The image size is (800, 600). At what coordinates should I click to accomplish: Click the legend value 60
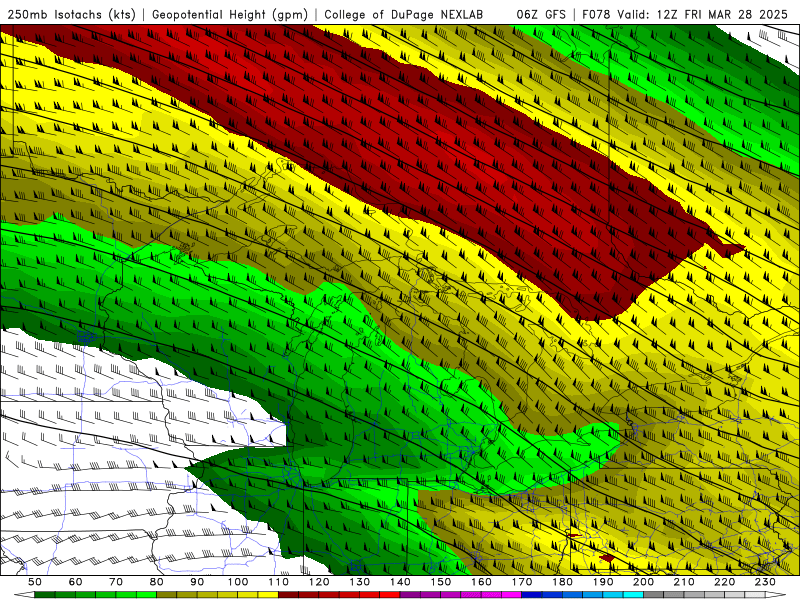point(75,582)
